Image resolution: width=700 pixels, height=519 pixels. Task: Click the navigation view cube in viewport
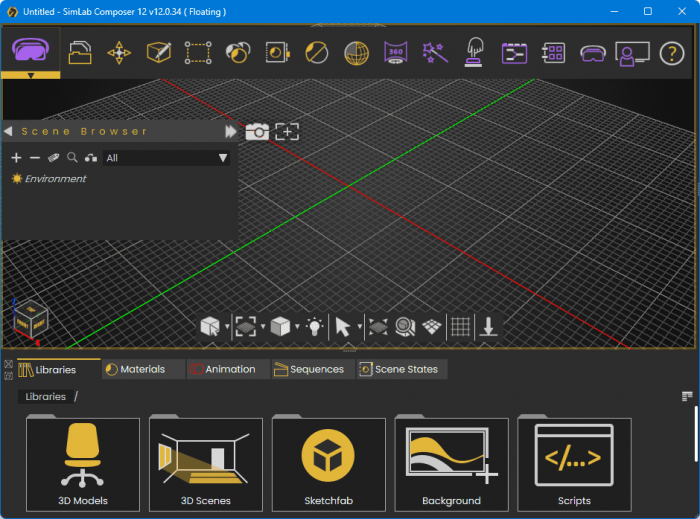point(29,319)
